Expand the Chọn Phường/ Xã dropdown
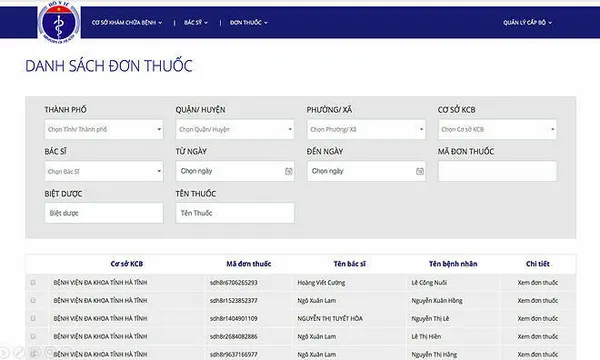The height and width of the screenshot is (360, 600). click(366, 129)
